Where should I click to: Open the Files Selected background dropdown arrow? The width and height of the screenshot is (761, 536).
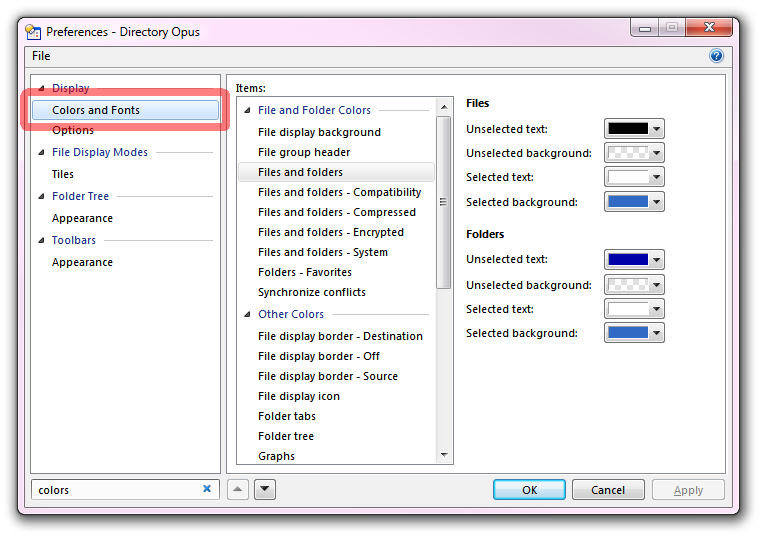pos(657,202)
